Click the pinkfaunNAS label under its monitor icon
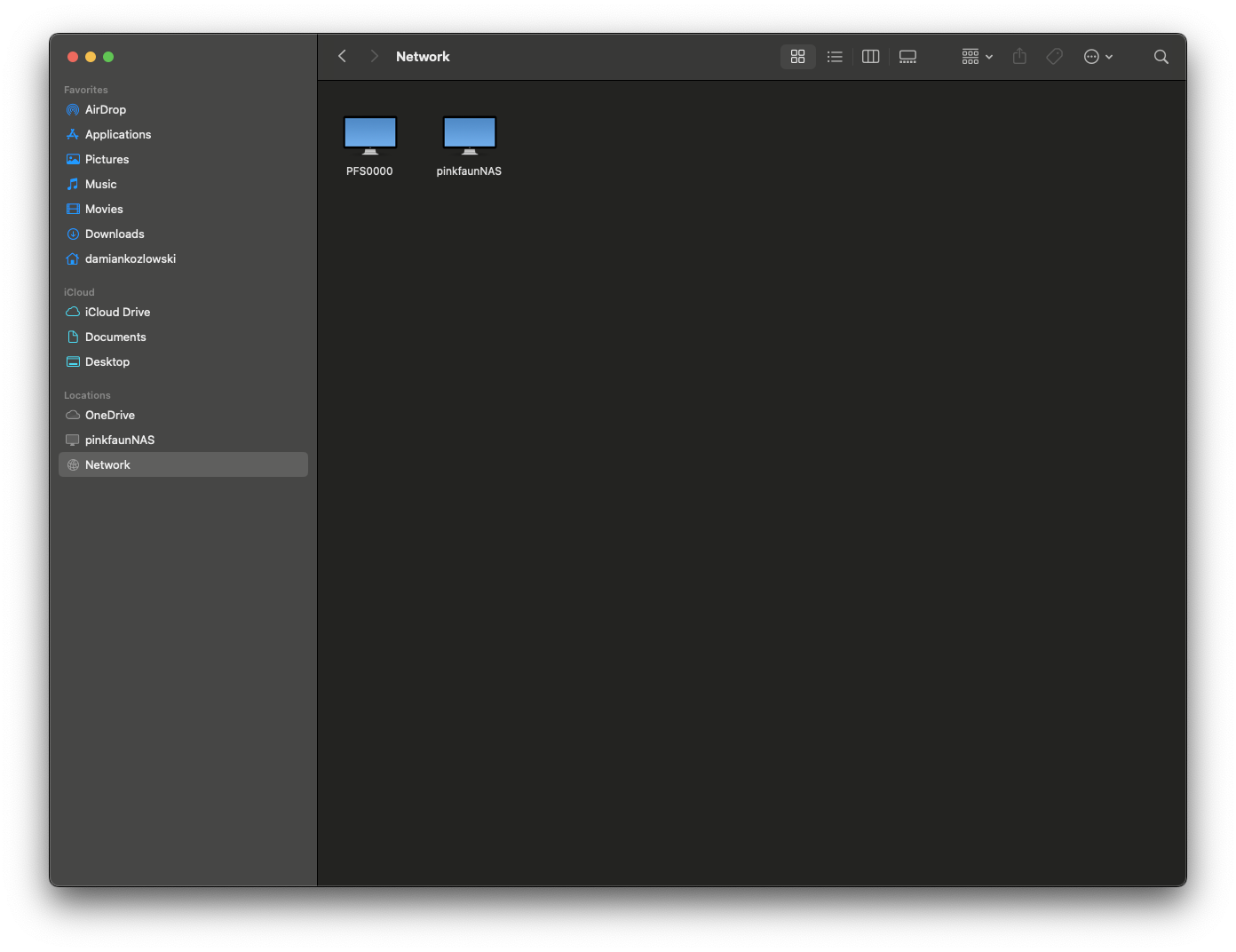This screenshot has width=1236, height=952. [x=469, y=171]
